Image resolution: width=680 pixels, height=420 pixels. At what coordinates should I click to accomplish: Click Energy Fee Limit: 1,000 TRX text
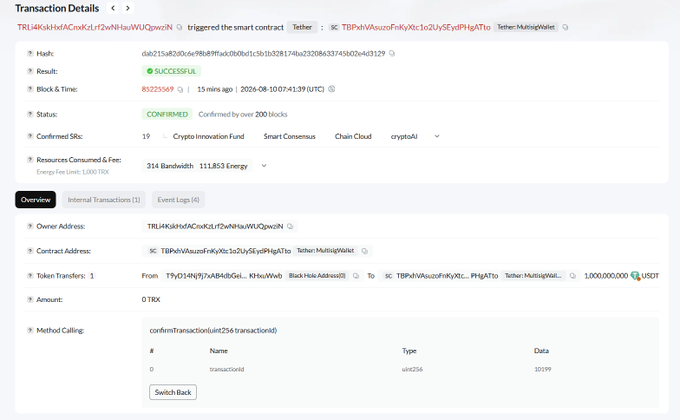[73, 172]
